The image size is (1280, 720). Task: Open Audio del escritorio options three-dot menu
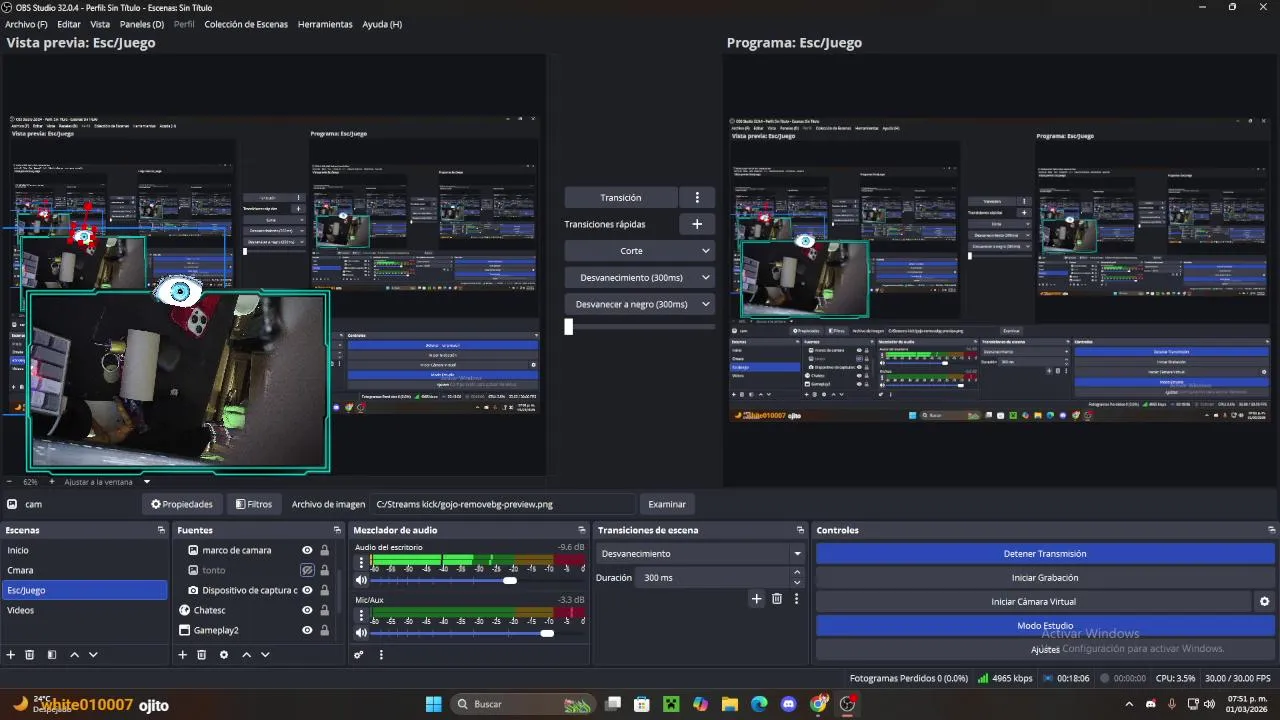361,563
